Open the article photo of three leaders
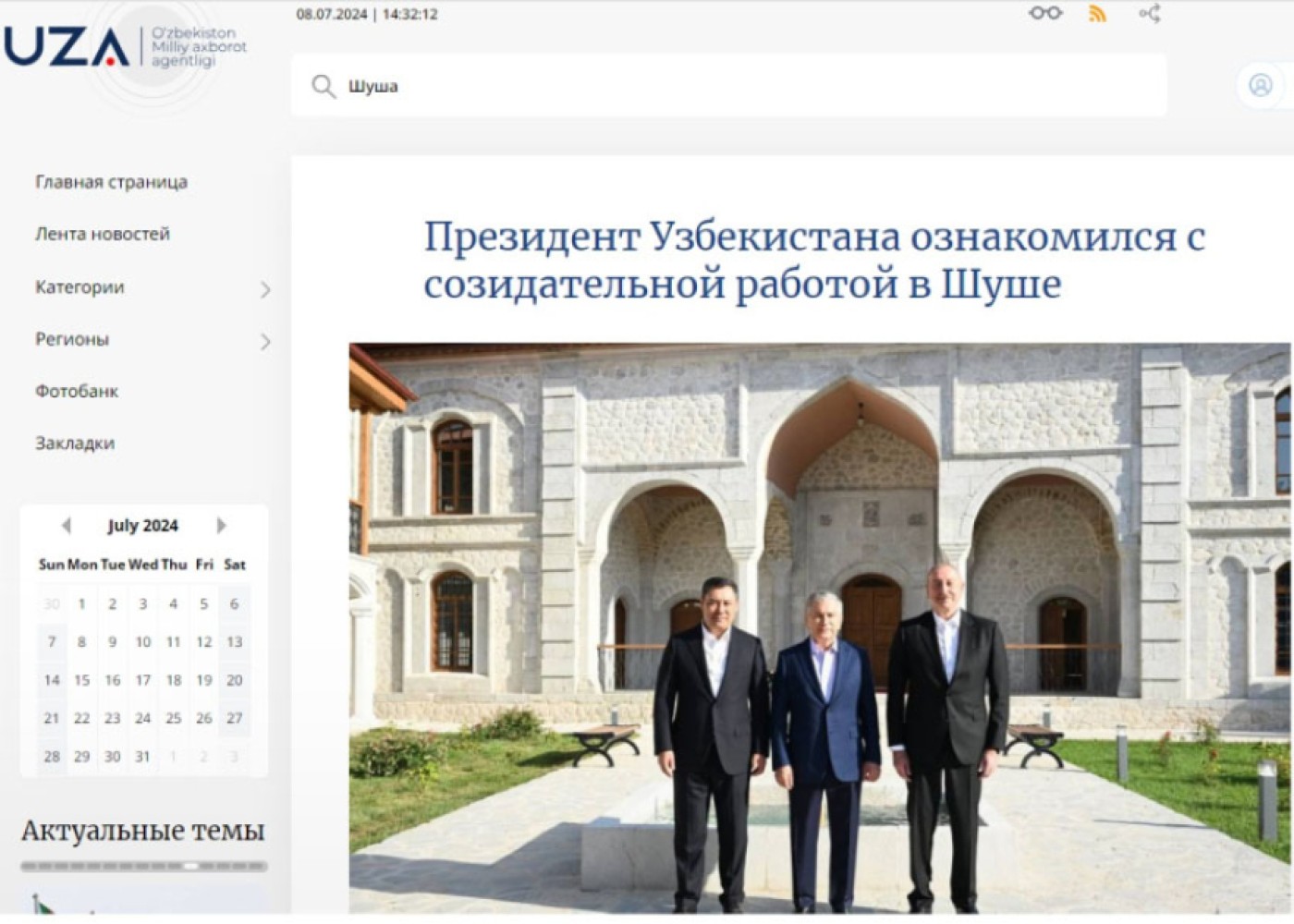The width and height of the screenshot is (1294, 924). [818, 628]
